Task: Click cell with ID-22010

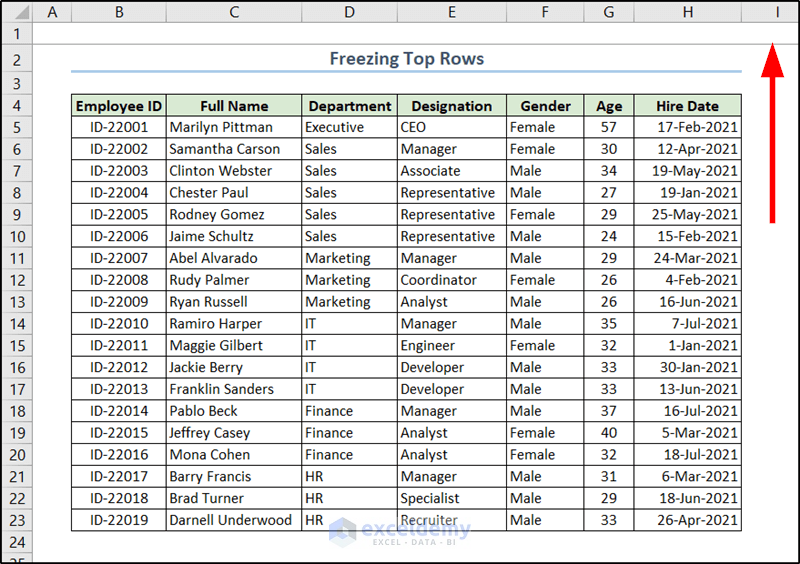Action: coord(119,324)
